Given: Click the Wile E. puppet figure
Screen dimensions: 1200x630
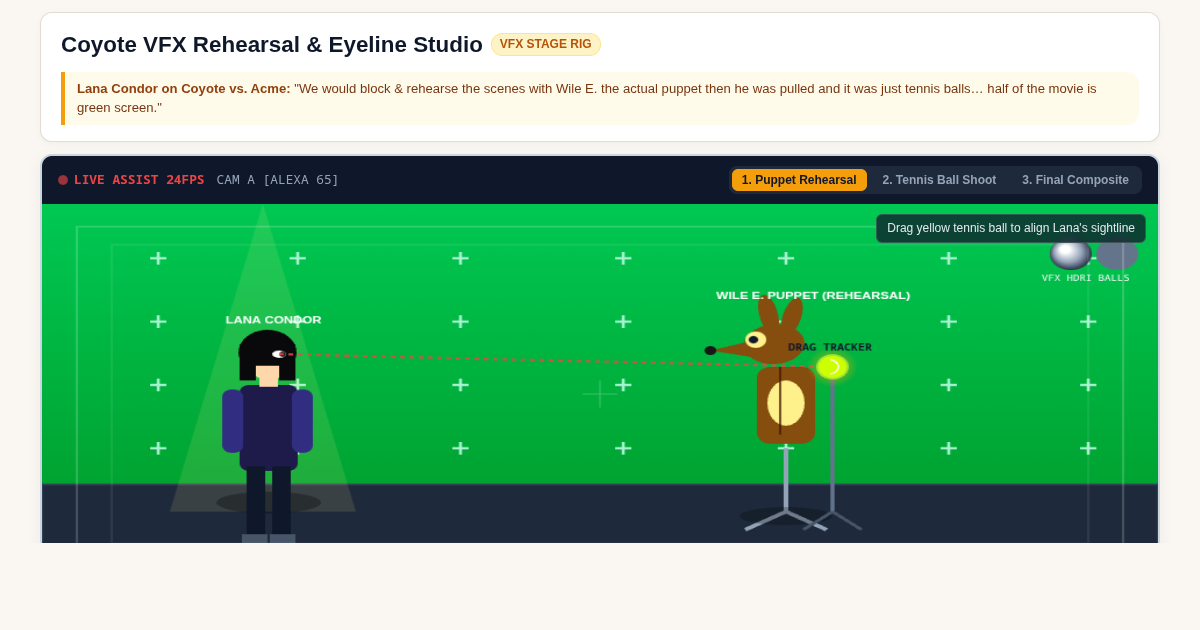Looking at the screenshot, I should (x=772, y=372).
